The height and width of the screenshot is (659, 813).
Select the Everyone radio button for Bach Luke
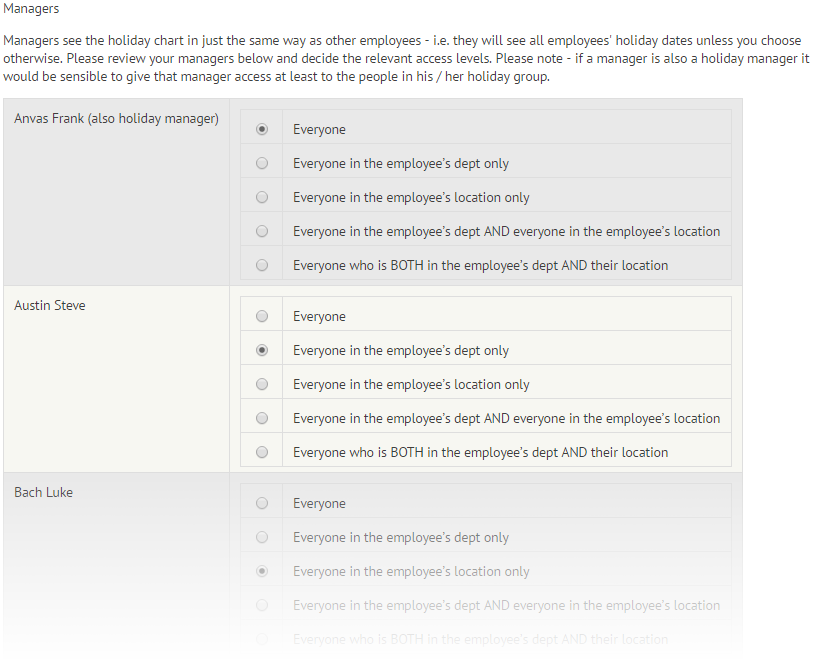pos(262,503)
